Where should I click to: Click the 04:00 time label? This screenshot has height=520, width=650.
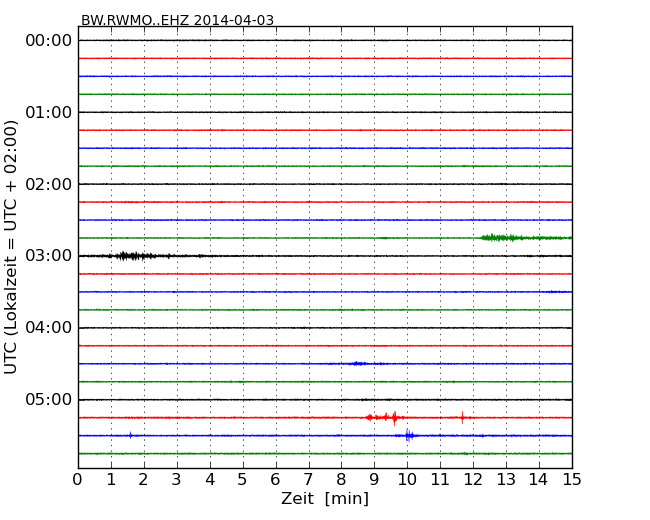pos(49,328)
